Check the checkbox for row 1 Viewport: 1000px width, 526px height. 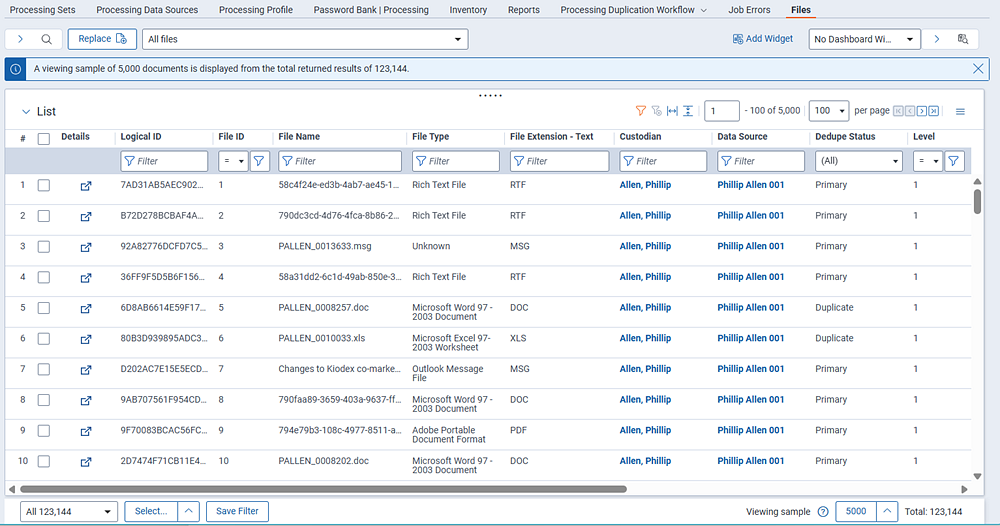coord(43,186)
